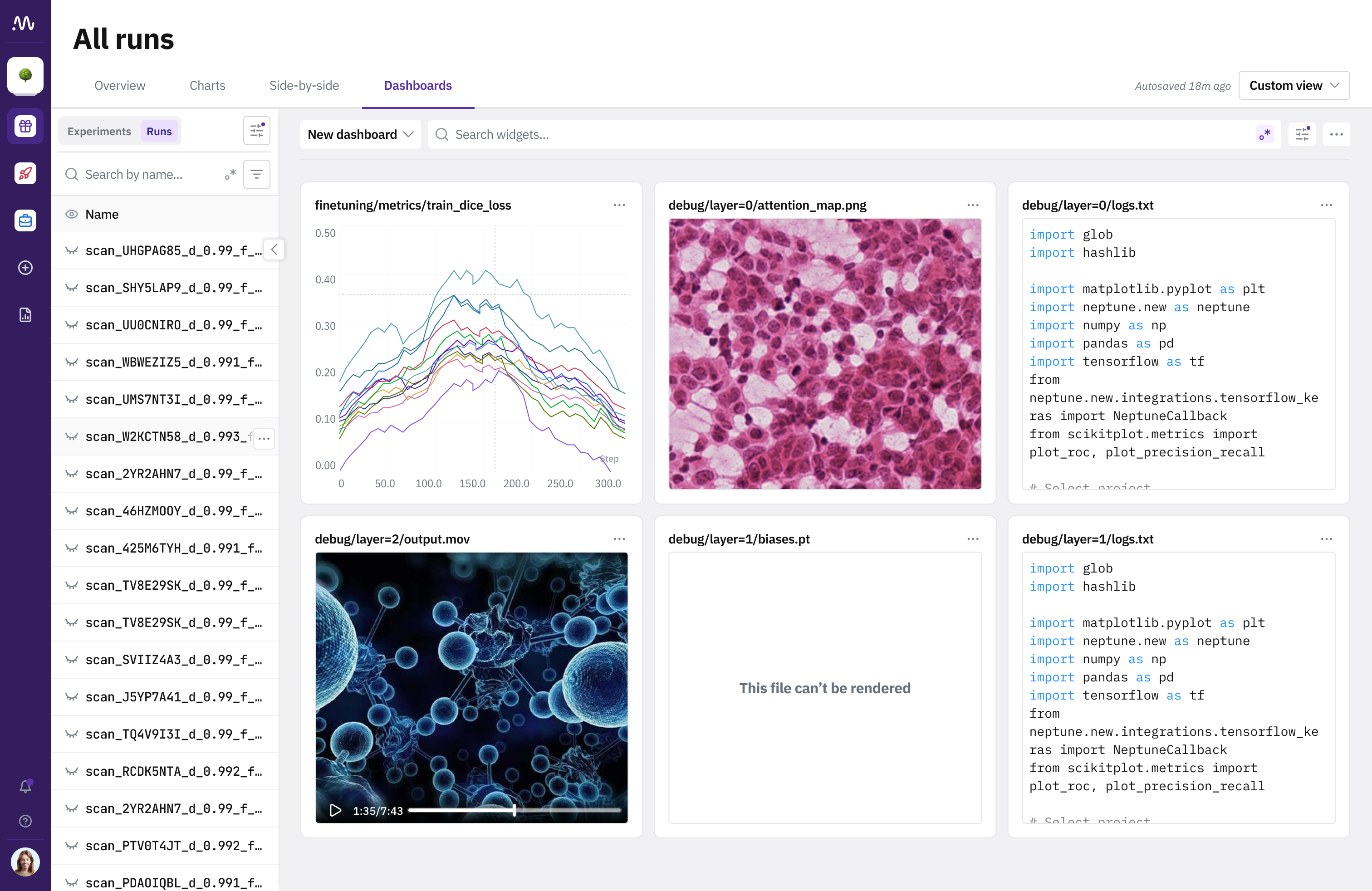Image resolution: width=1372 pixels, height=891 pixels.
Task: Open the rocket icon in sidebar
Action: 25,173
